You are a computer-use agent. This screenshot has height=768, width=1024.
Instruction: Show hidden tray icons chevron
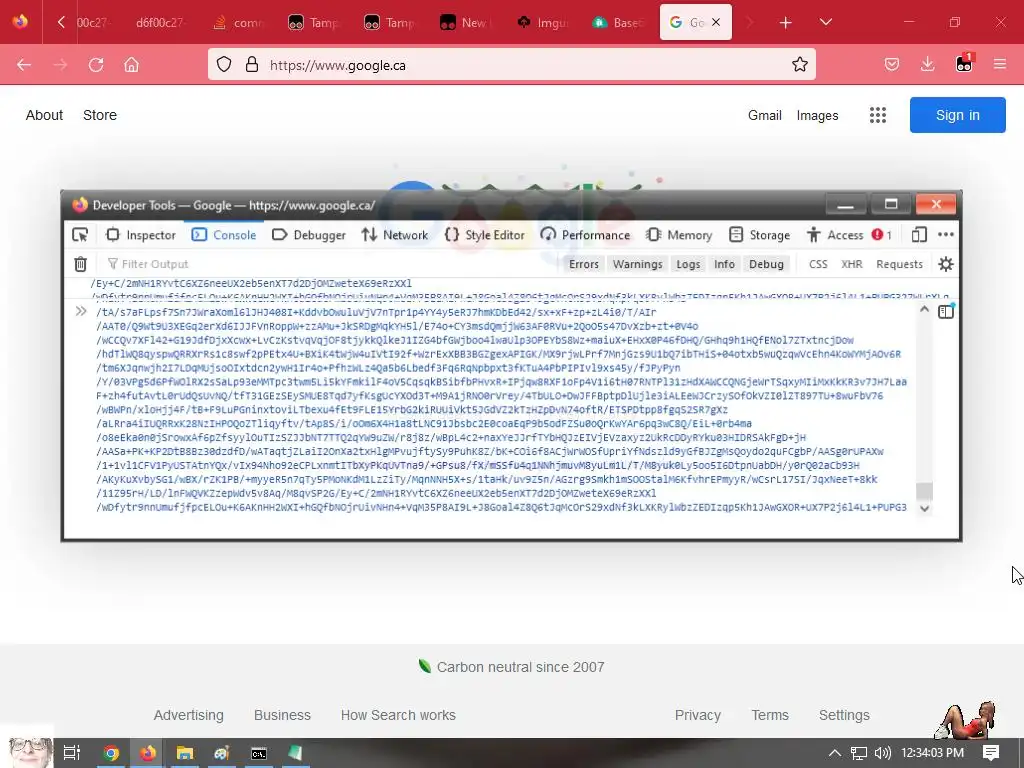tap(835, 753)
